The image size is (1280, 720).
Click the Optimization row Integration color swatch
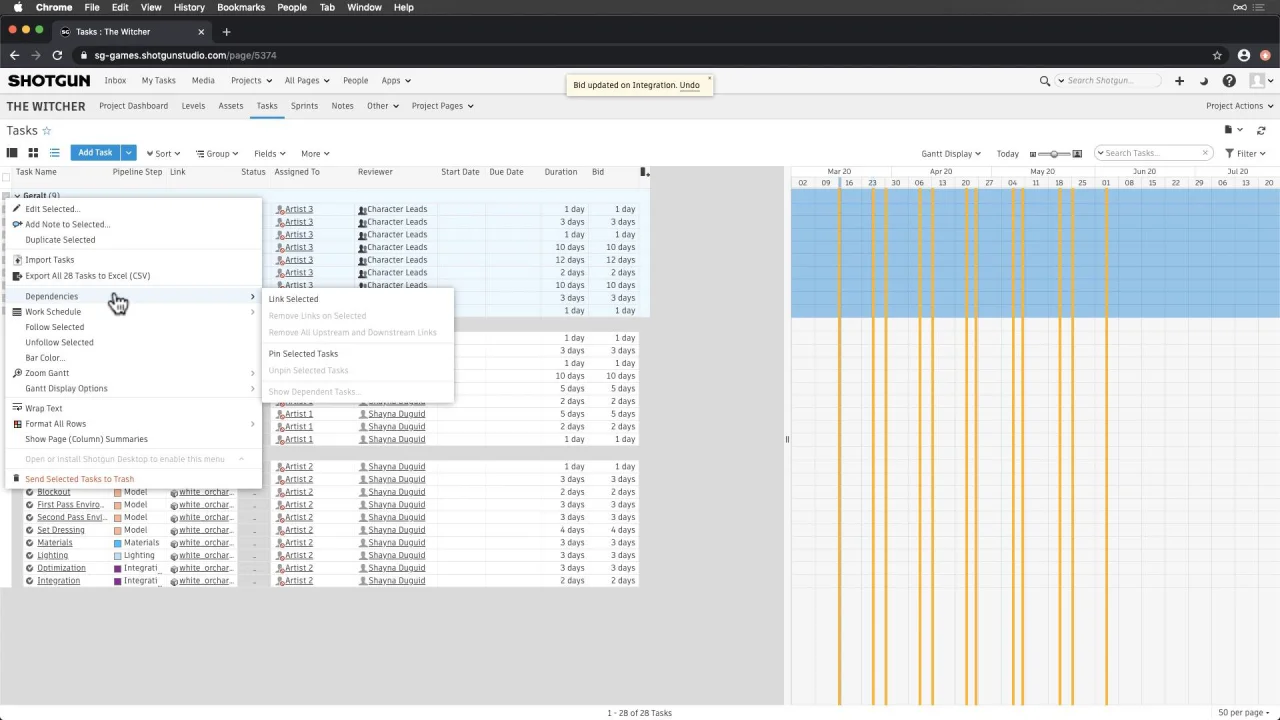coord(118,568)
